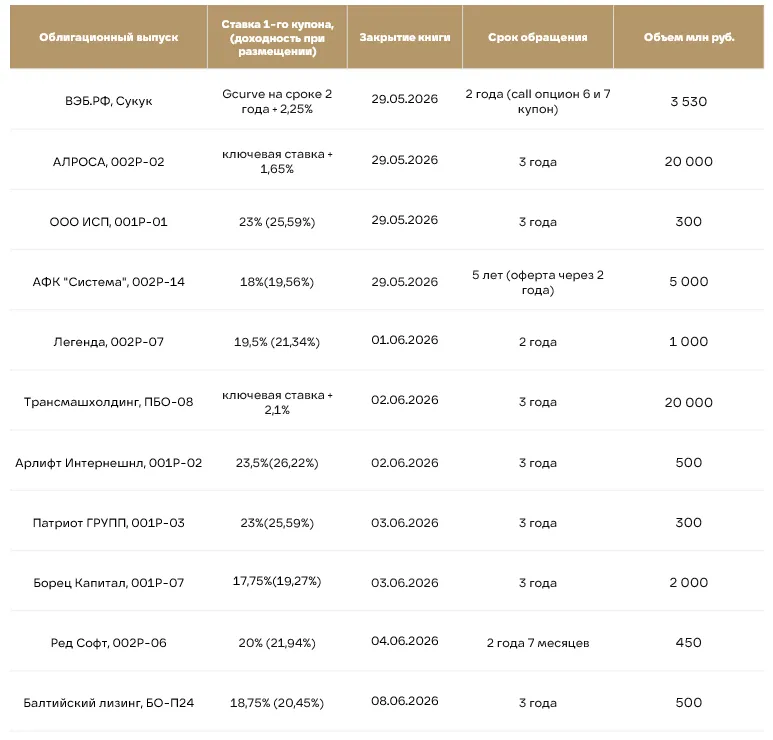This screenshot has width=773, height=740.
Task: Click the 'Ставка 1-го купона' column header
Action: [x=277, y=37]
